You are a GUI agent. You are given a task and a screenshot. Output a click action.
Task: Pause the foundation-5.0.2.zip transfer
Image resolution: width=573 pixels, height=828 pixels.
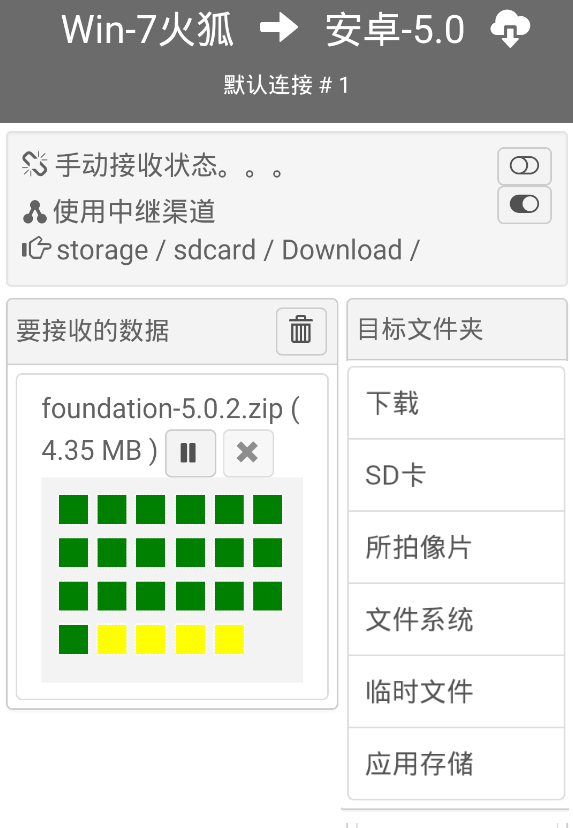190,453
